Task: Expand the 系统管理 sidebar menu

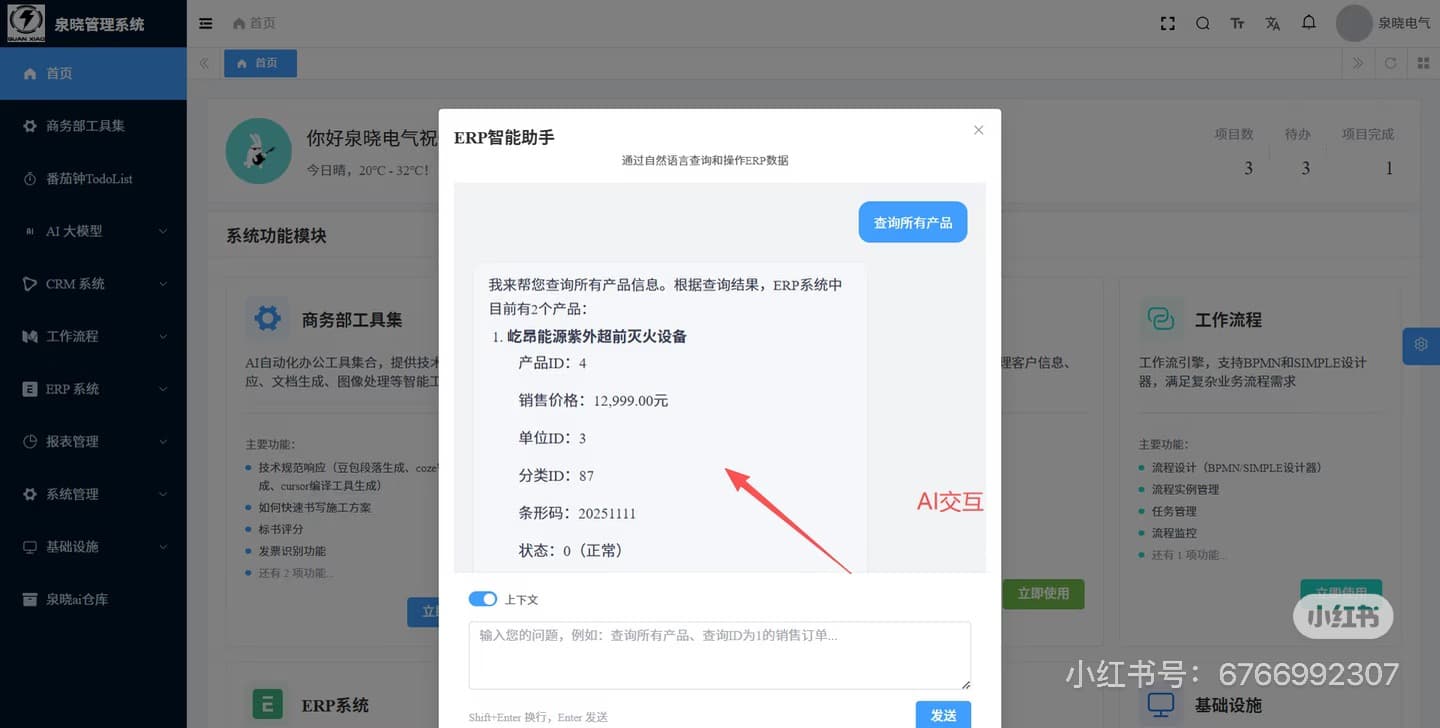Action: pyautogui.click(x=93, y=494)
